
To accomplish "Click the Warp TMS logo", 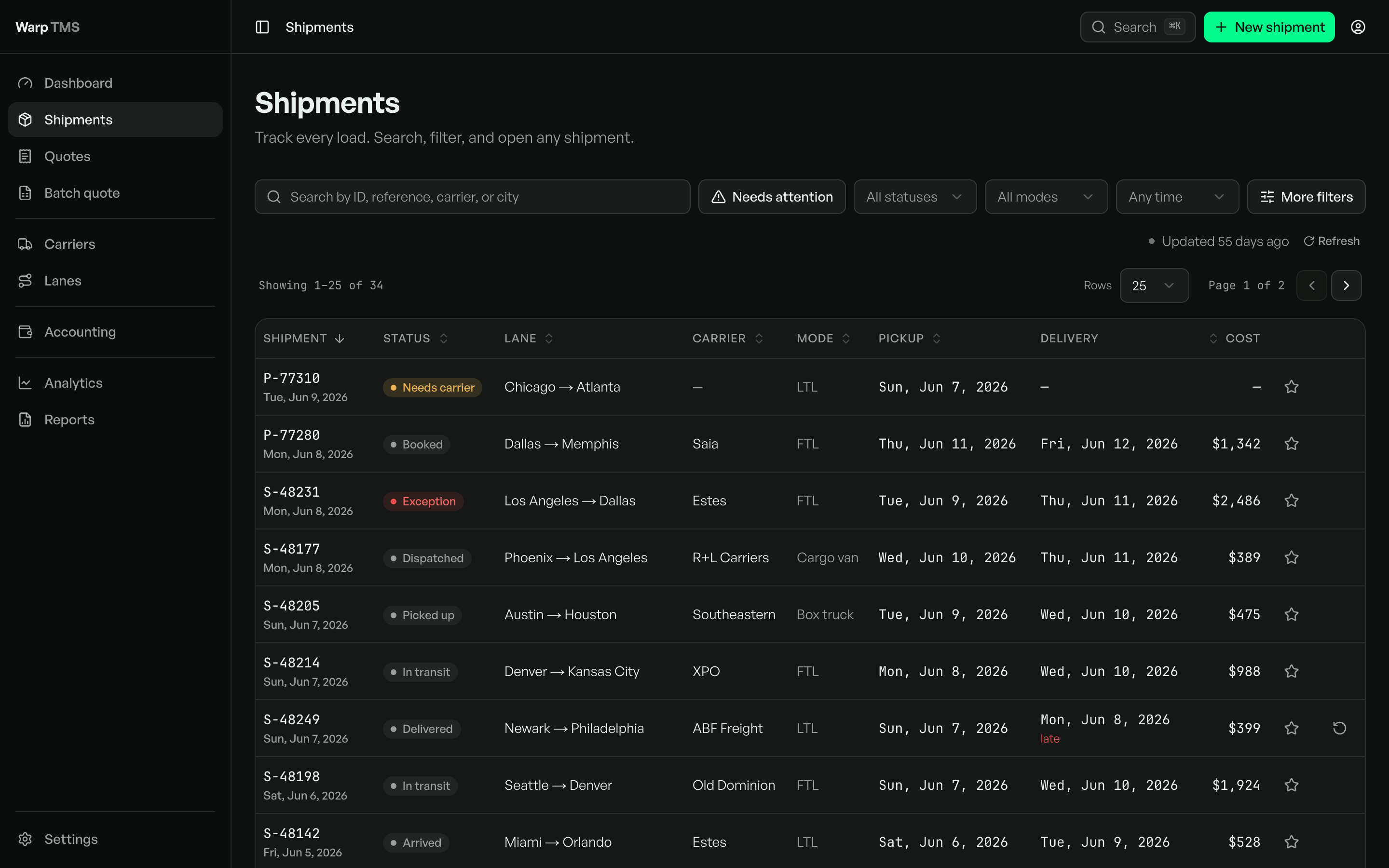I will click(x=48, y=27).
